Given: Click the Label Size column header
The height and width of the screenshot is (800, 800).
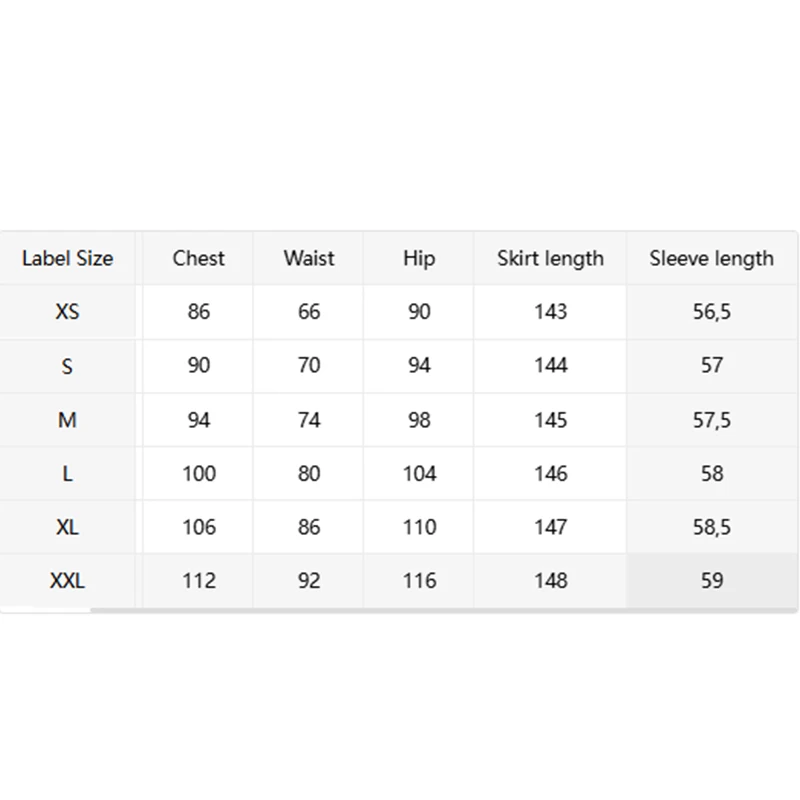Looking at the screenshot, I should [67, 258].
